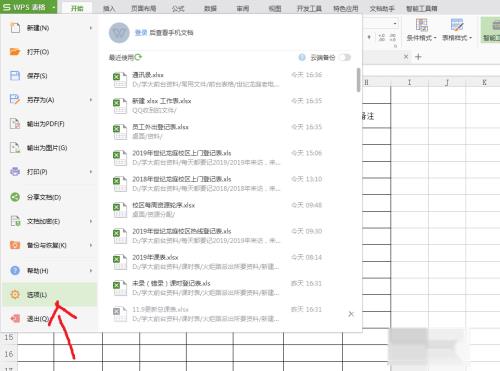This screenshot has height=371, width=500.
Task: Switch to the 插入 ribbon tab
Action: pyautogui.click(x=109, y=8)
